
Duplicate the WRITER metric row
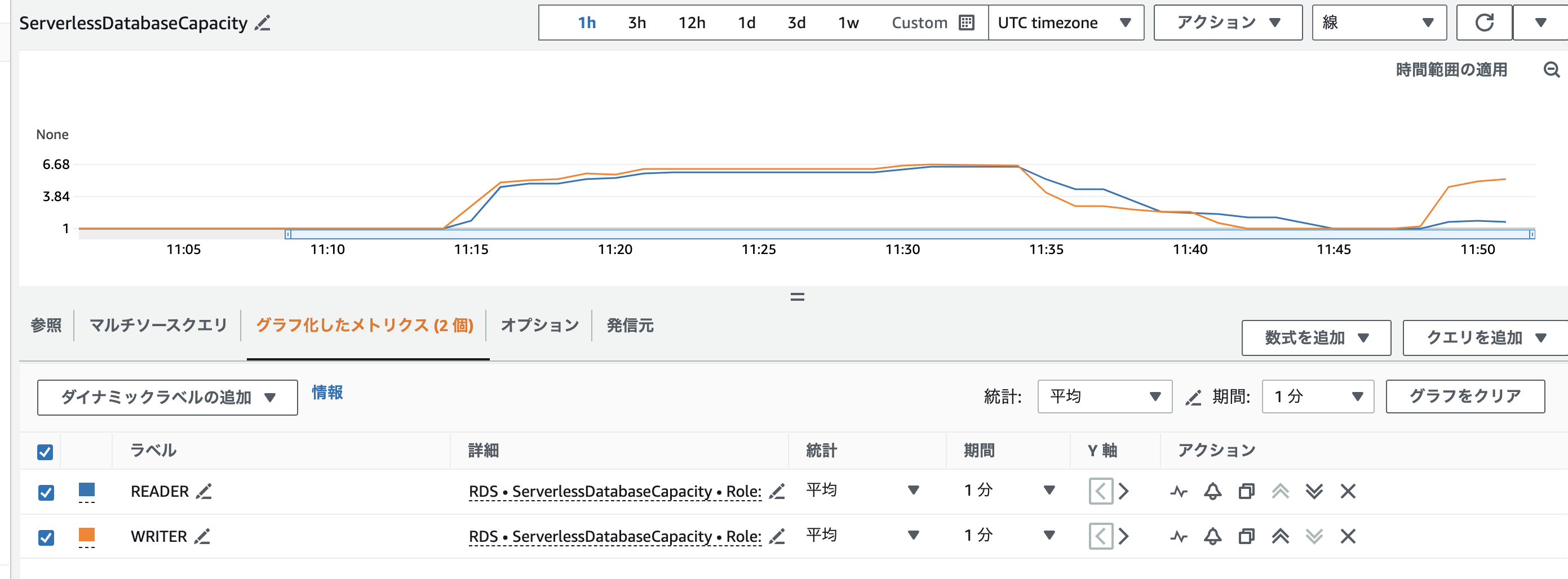pyautogui.click(x=1246, y=536)
